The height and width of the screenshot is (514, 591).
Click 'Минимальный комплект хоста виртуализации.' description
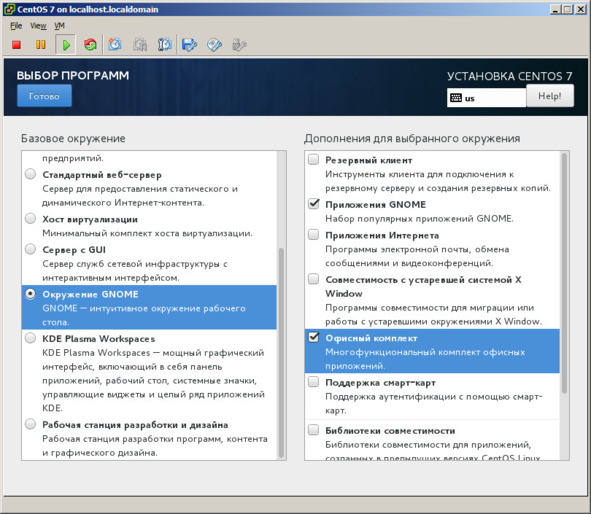(147, 233)
